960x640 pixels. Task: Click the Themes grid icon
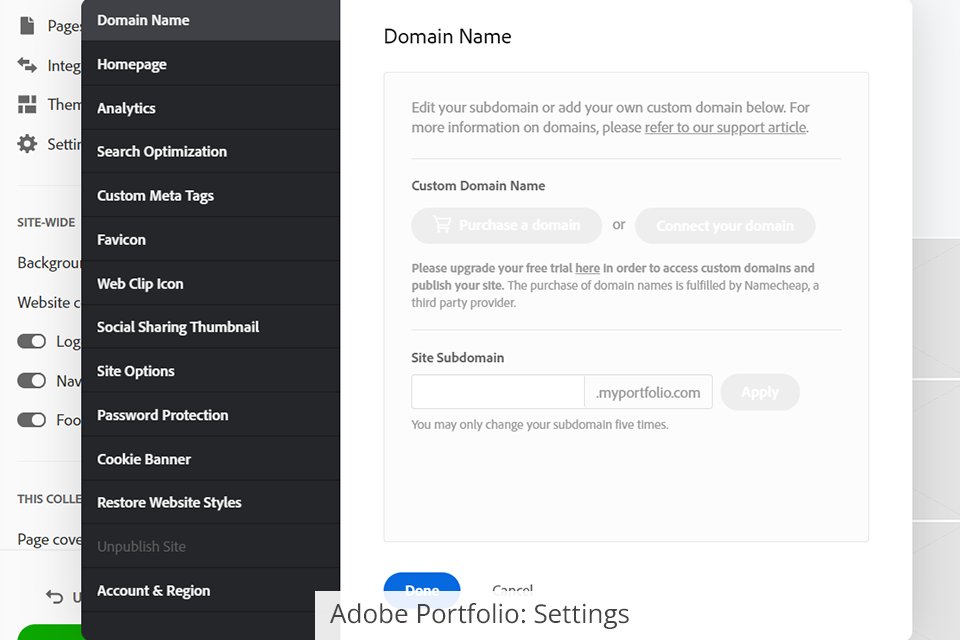pos(27,105)
